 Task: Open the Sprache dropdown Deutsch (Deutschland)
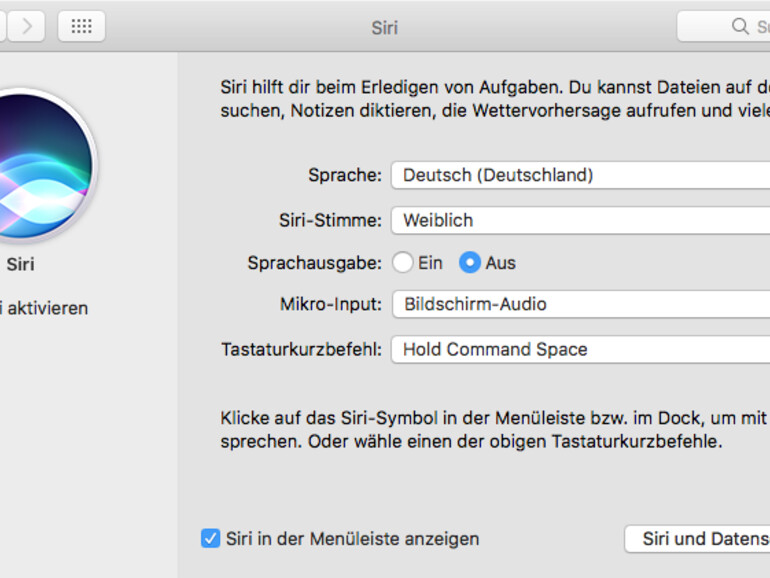pos(580,175)
